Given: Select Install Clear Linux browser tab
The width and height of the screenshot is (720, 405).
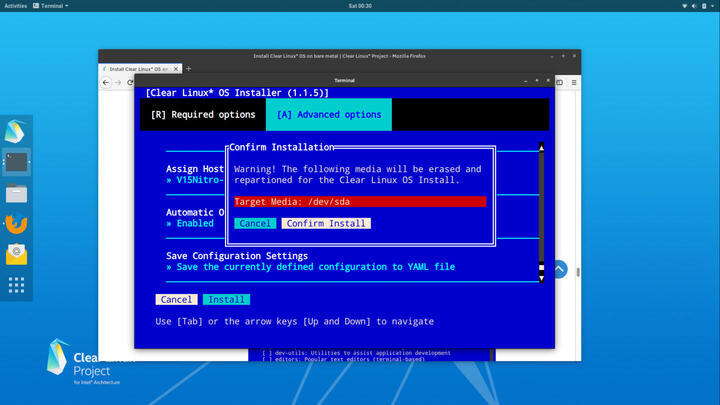Looking at the screenshot, I should pyautogui.click(x=140, y=69).
